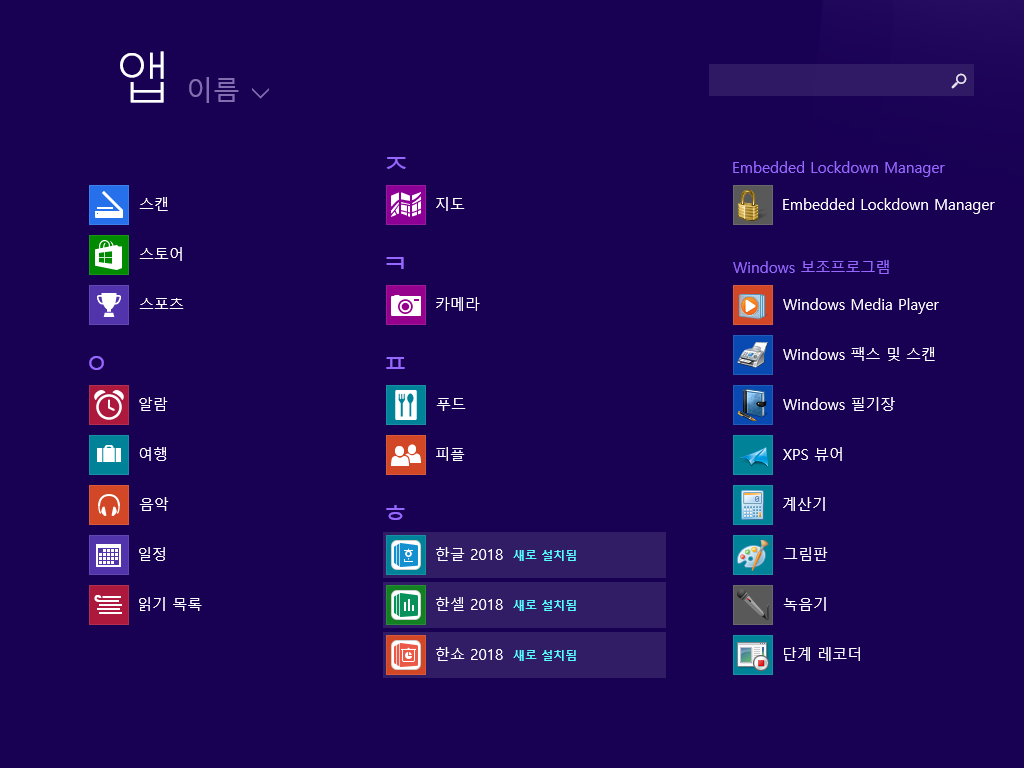Click the 피플 app name text
Screen dimensions: 1024x768
coord(450,454)
